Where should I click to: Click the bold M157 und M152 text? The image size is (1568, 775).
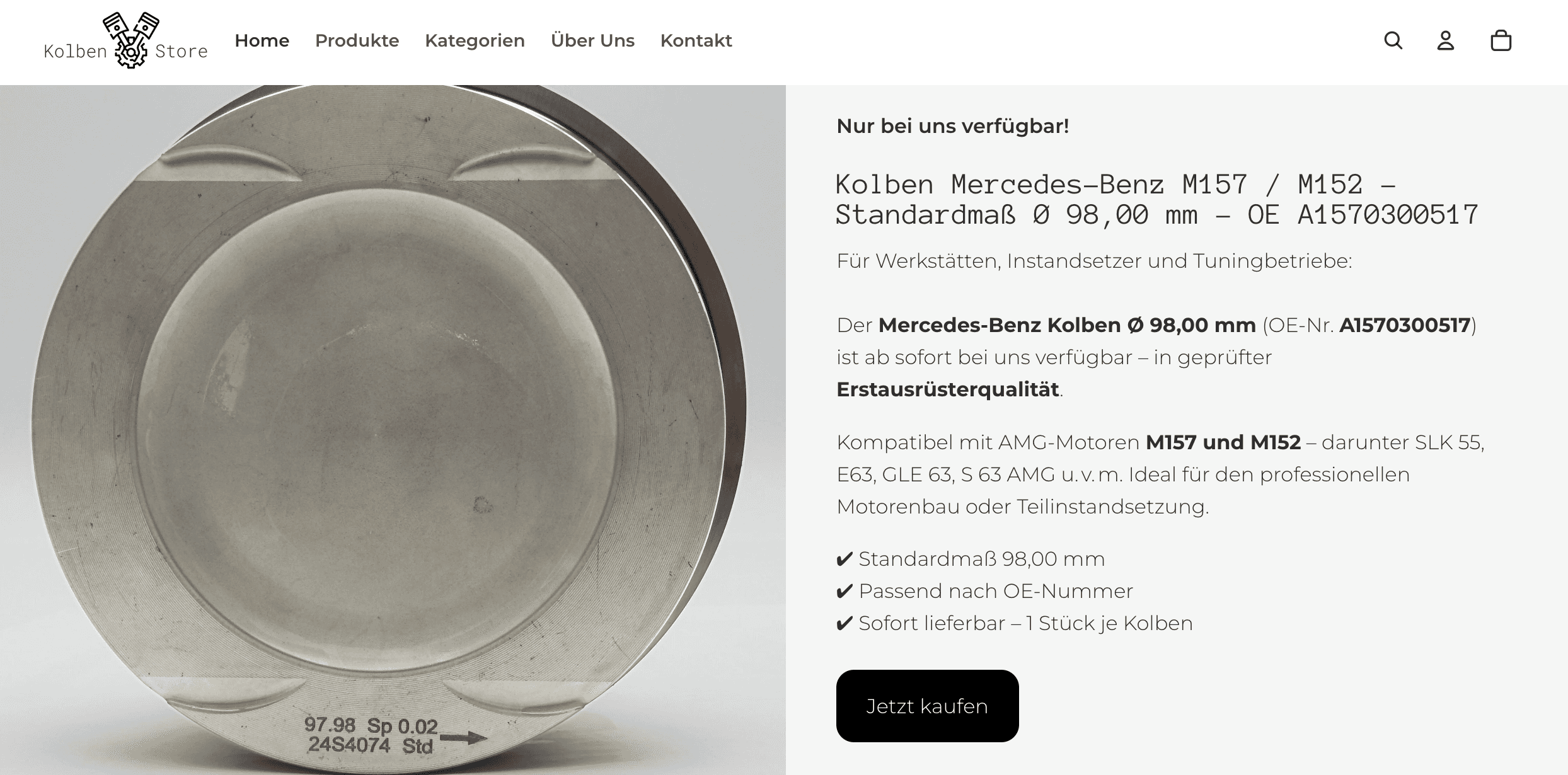tap(1223, 442)
